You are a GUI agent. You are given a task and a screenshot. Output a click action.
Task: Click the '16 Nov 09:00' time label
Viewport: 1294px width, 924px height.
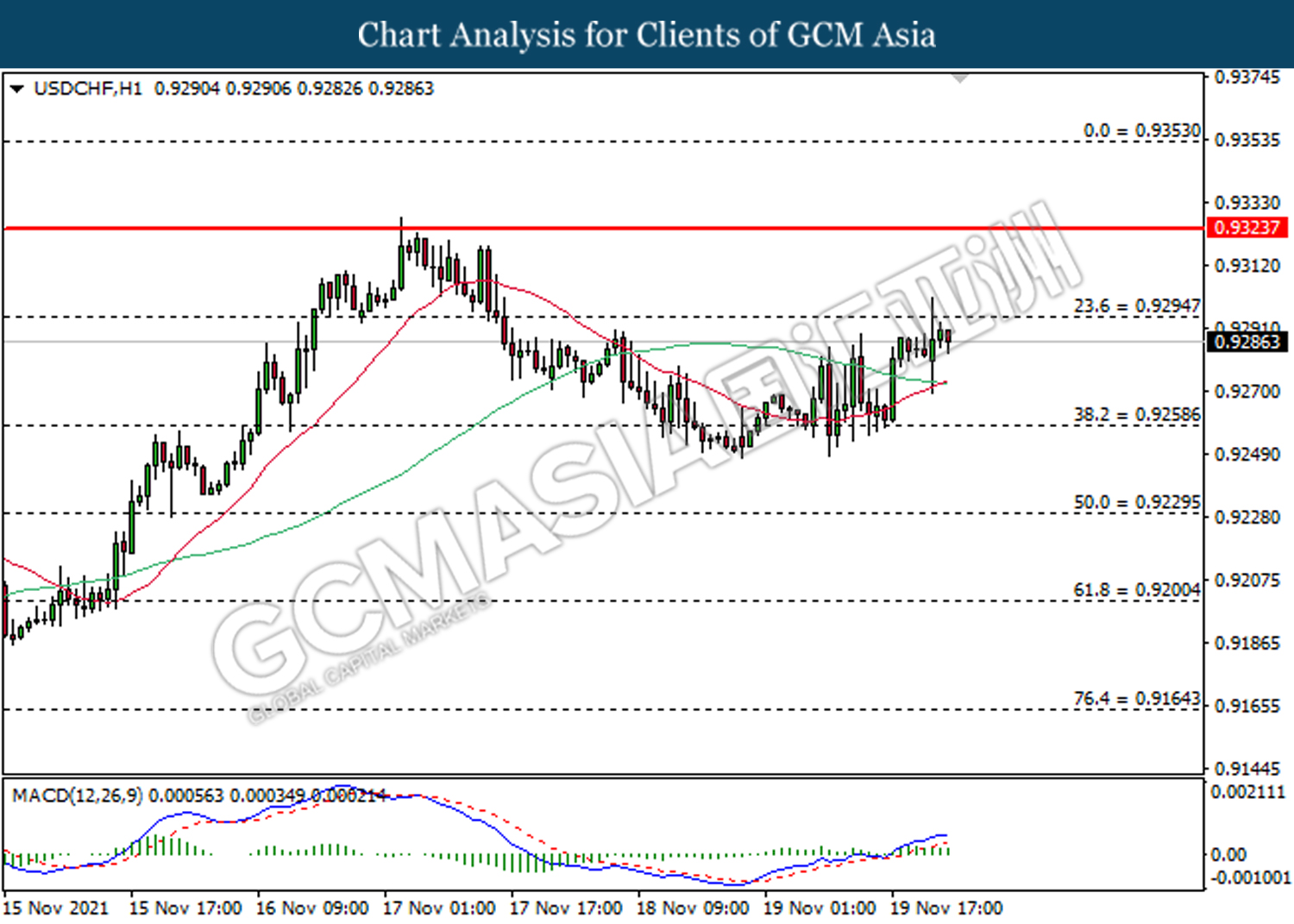coord(312,908)
